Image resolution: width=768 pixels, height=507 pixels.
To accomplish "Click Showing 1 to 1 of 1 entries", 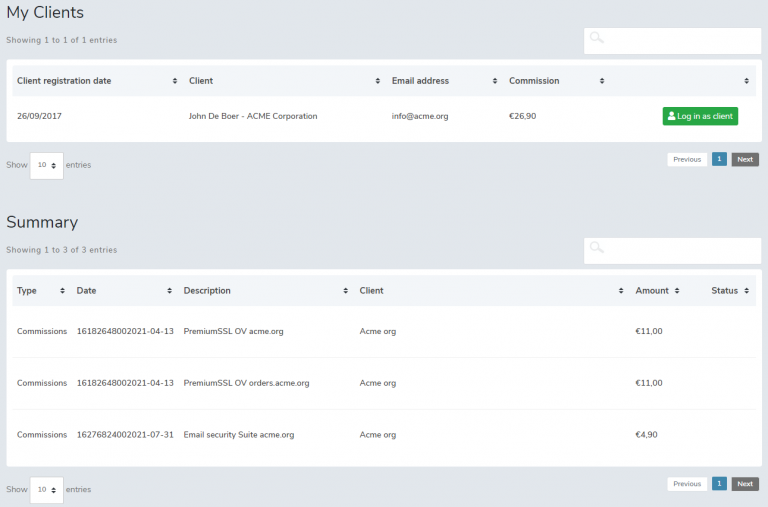I will click(x=62, y=40).
